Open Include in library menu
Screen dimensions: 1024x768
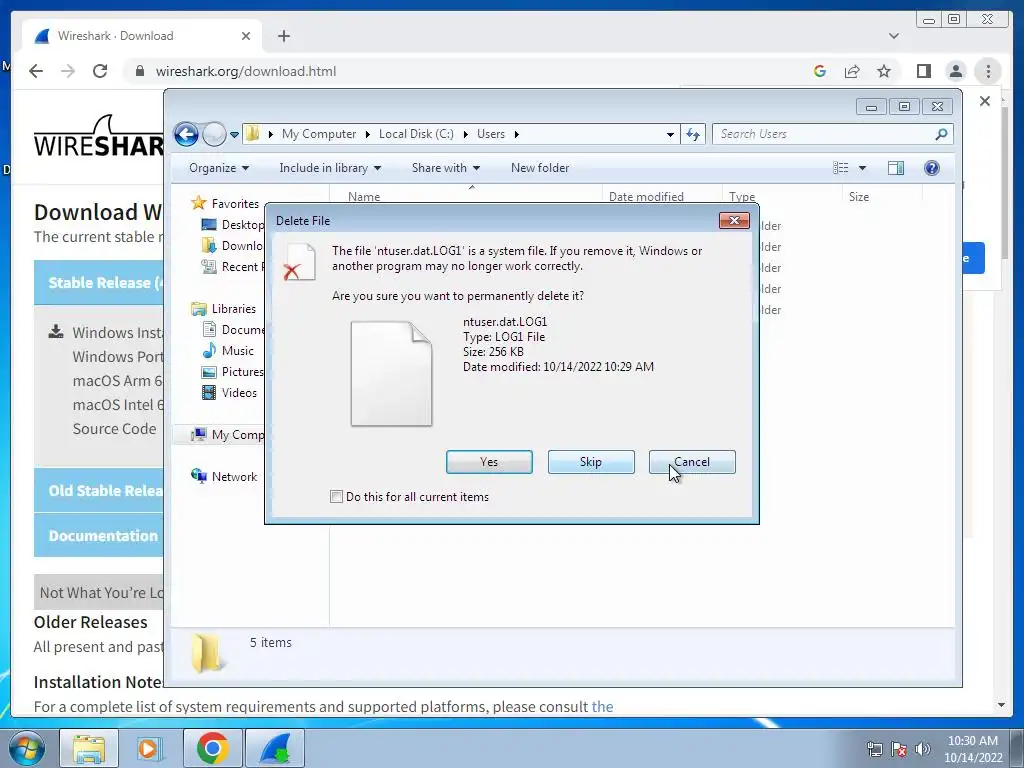pos(330,168)
